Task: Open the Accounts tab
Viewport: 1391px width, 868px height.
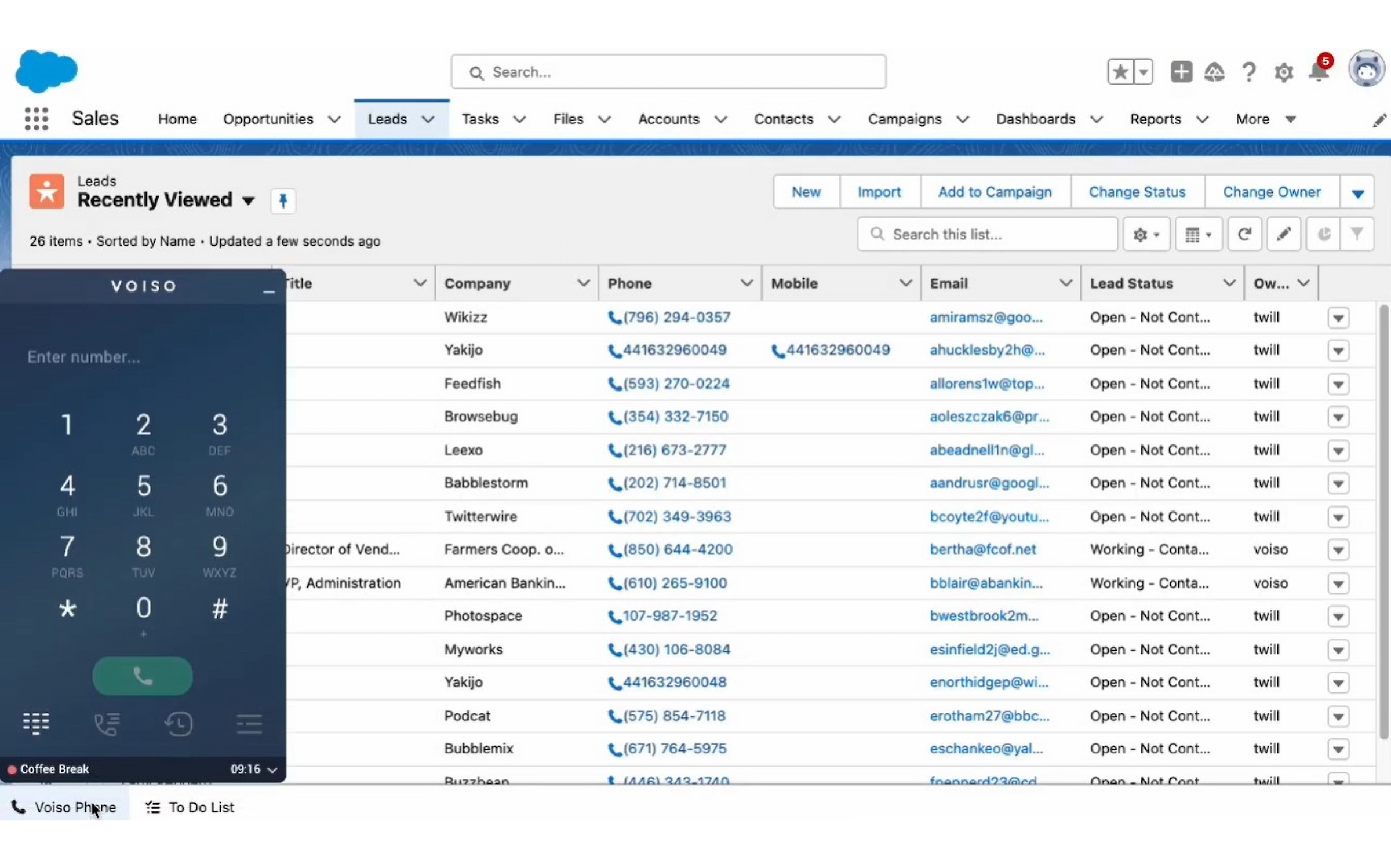Action: (669, 119)
